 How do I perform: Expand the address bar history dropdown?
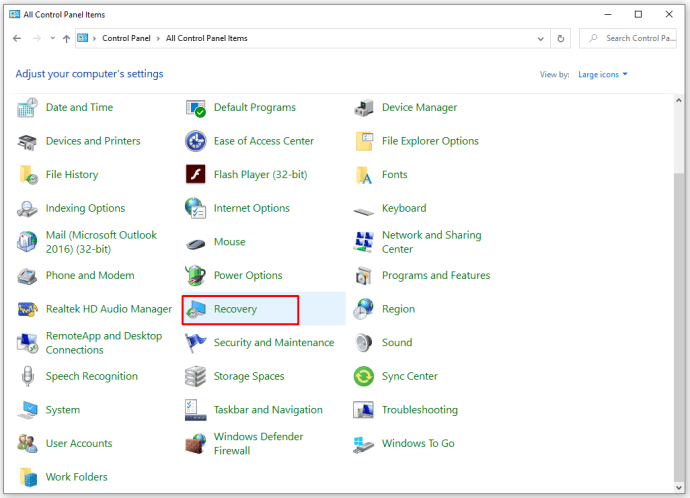click(x=540, y=39)
